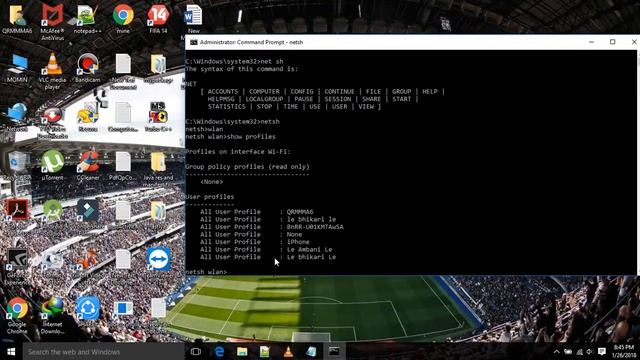
Task: Launch the TeamViewer desktop shortcut
Action: (x=158, y=259)
